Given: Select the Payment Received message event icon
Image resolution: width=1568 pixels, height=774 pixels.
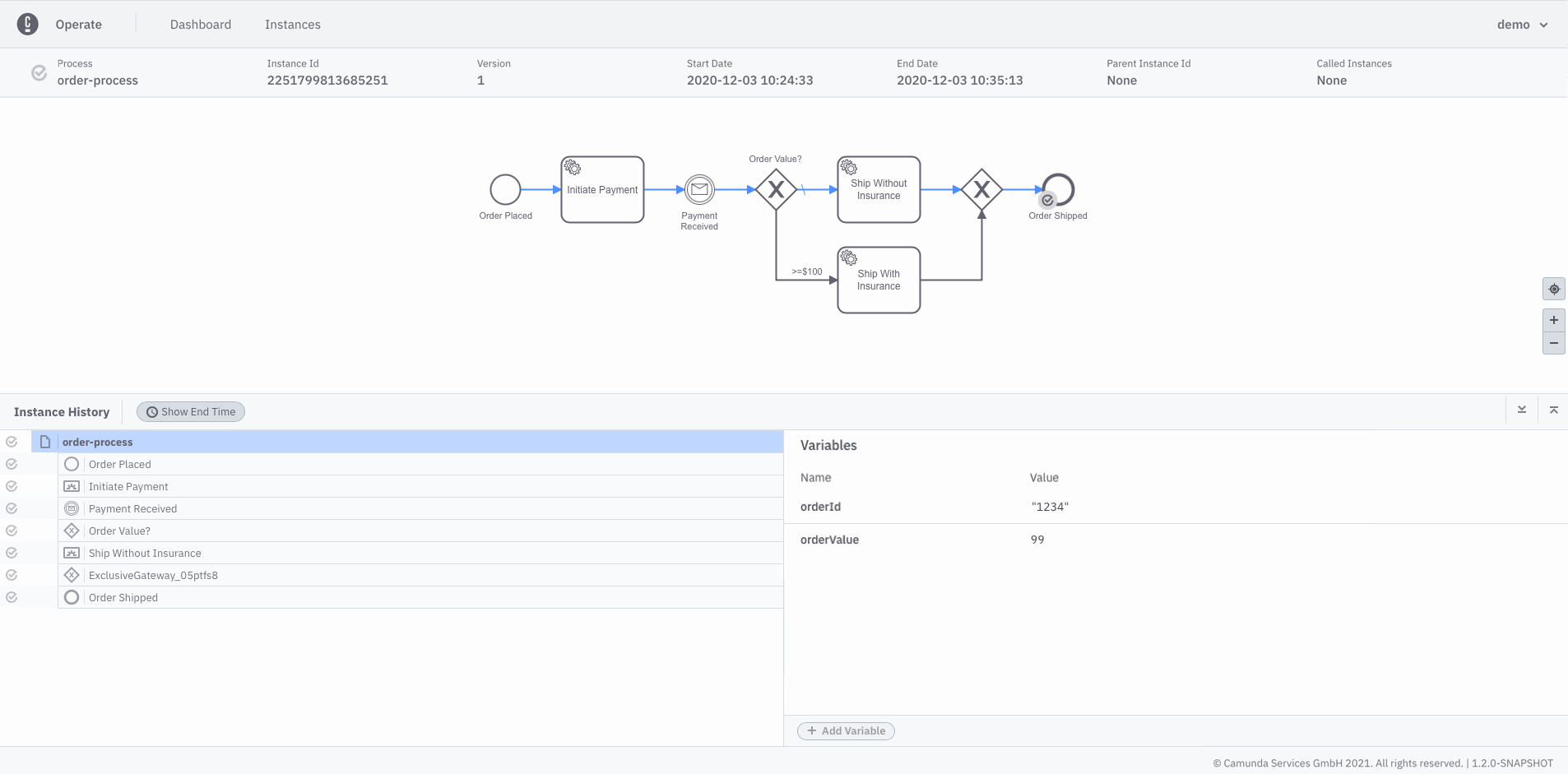Looking at the screenshot, I should coord(72,508).
